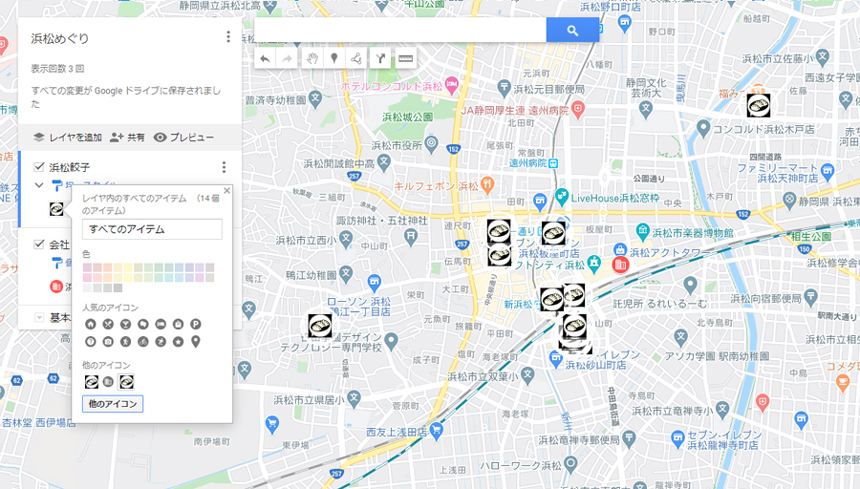Choose the question mark icon
This screenshot has height=489, width=860.
click(90, 342)
